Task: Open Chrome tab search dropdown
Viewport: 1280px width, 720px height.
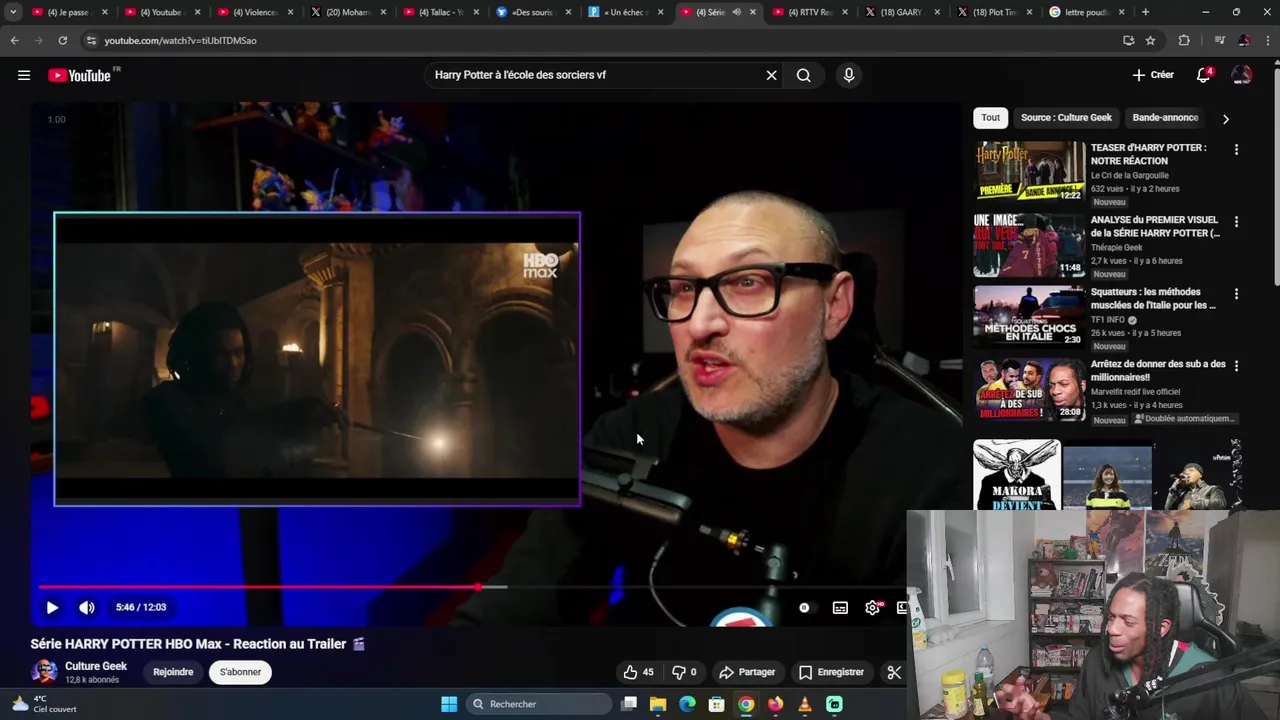Action: pyautogui.click(x=13, y=12)
